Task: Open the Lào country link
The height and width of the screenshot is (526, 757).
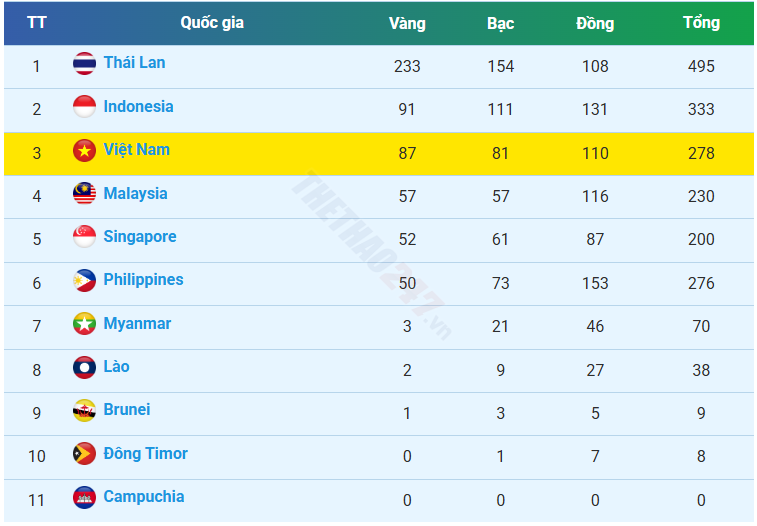Action: 116,367
